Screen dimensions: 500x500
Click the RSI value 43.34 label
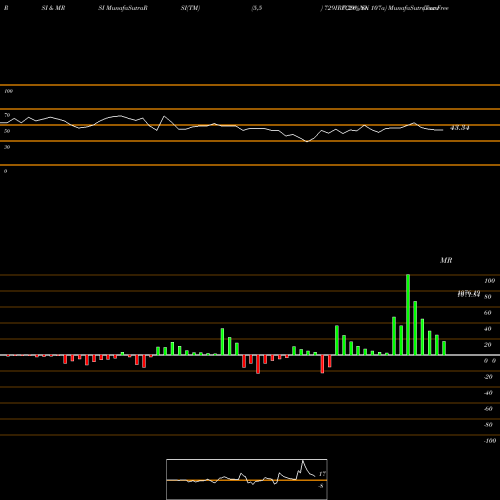(460, 128)
